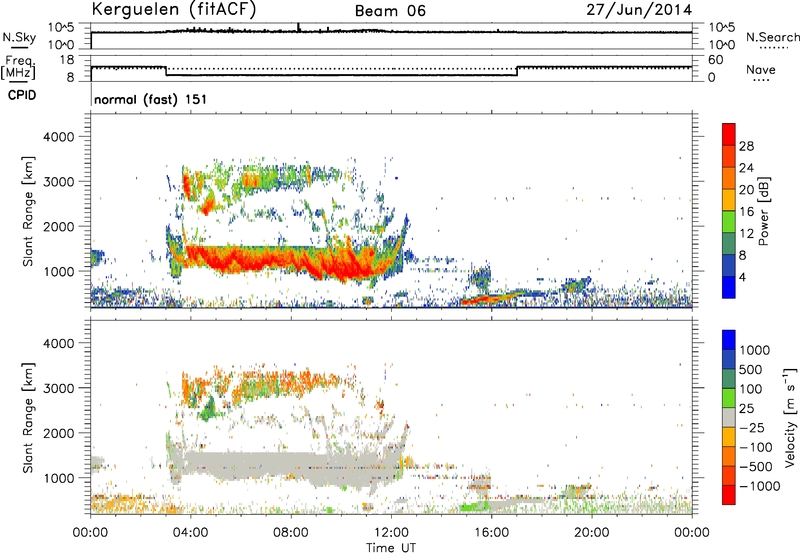Click the 'Nave' legend label

point(760,70)
